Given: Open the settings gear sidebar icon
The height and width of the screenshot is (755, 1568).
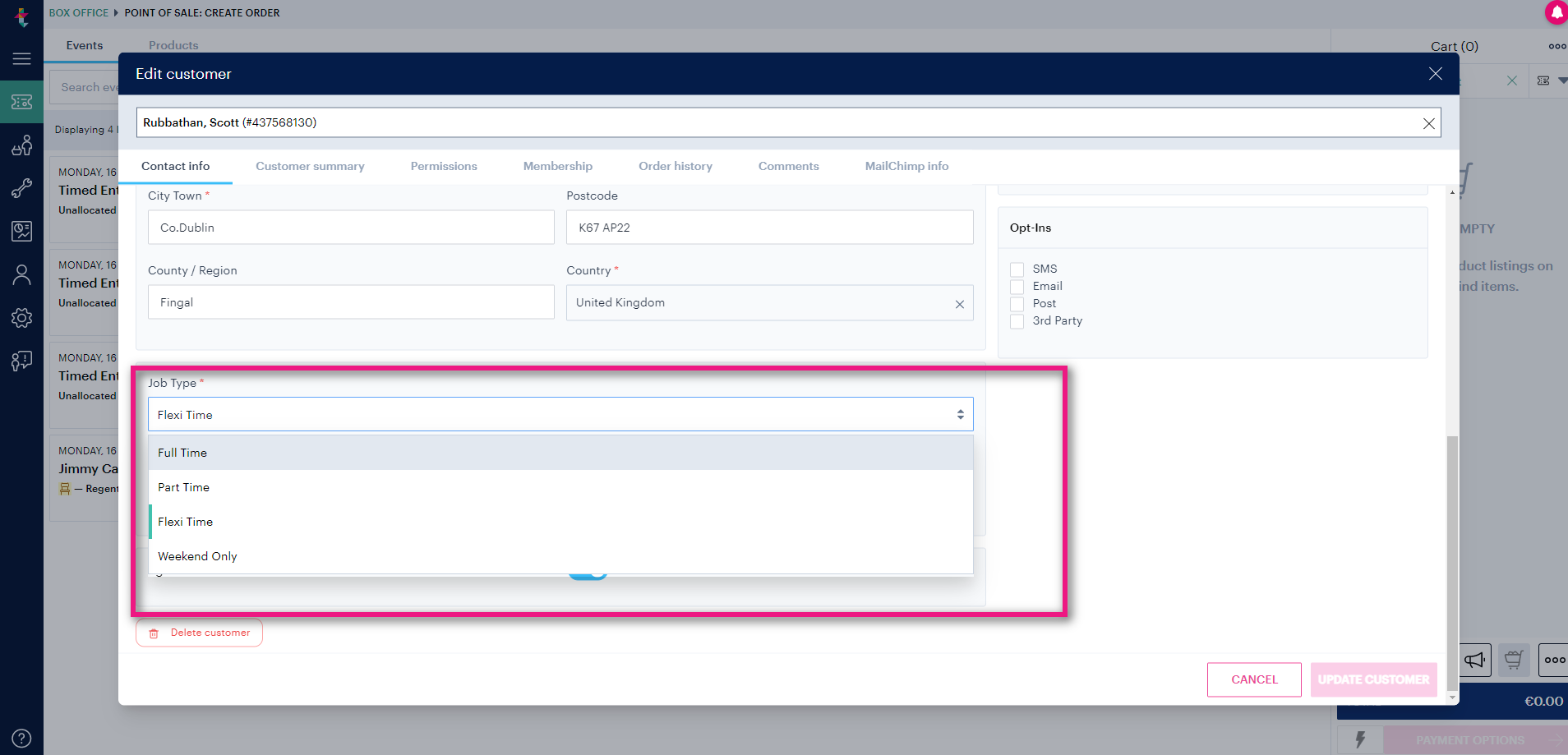Looking at the screenshot, I should coord(21,318).
